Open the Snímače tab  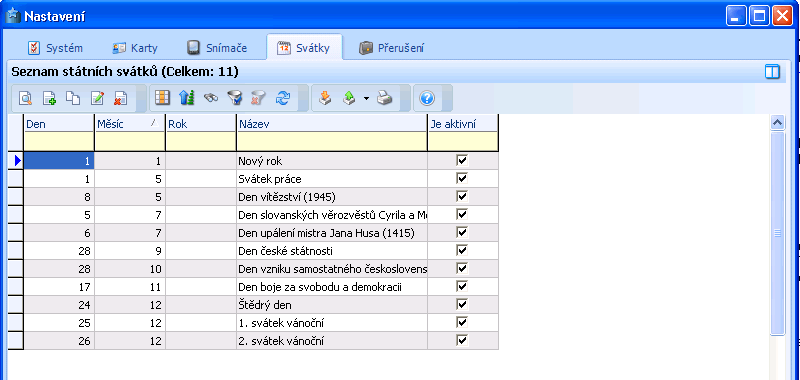pyautogui.click(x=217, y=48)
